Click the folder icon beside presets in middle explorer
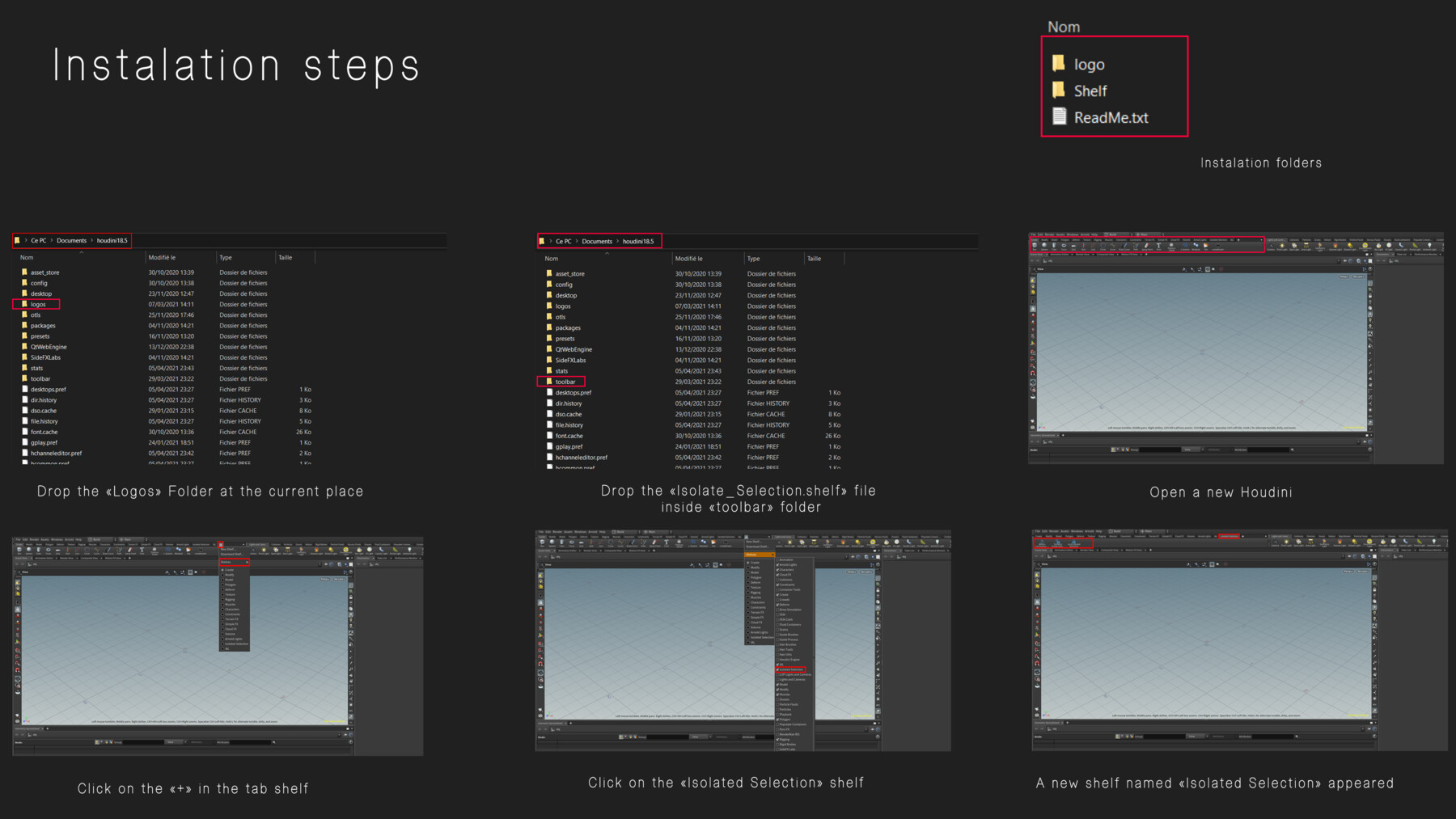 [x=549, y=338]
